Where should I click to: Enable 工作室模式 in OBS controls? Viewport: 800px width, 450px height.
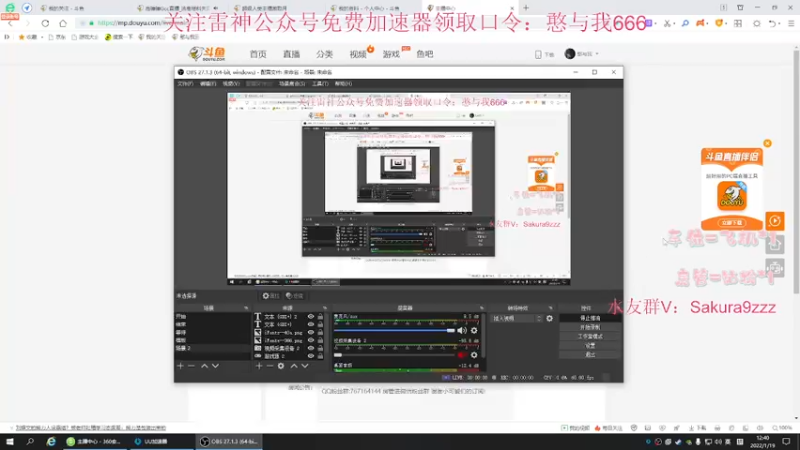click(x=590, y=336)
